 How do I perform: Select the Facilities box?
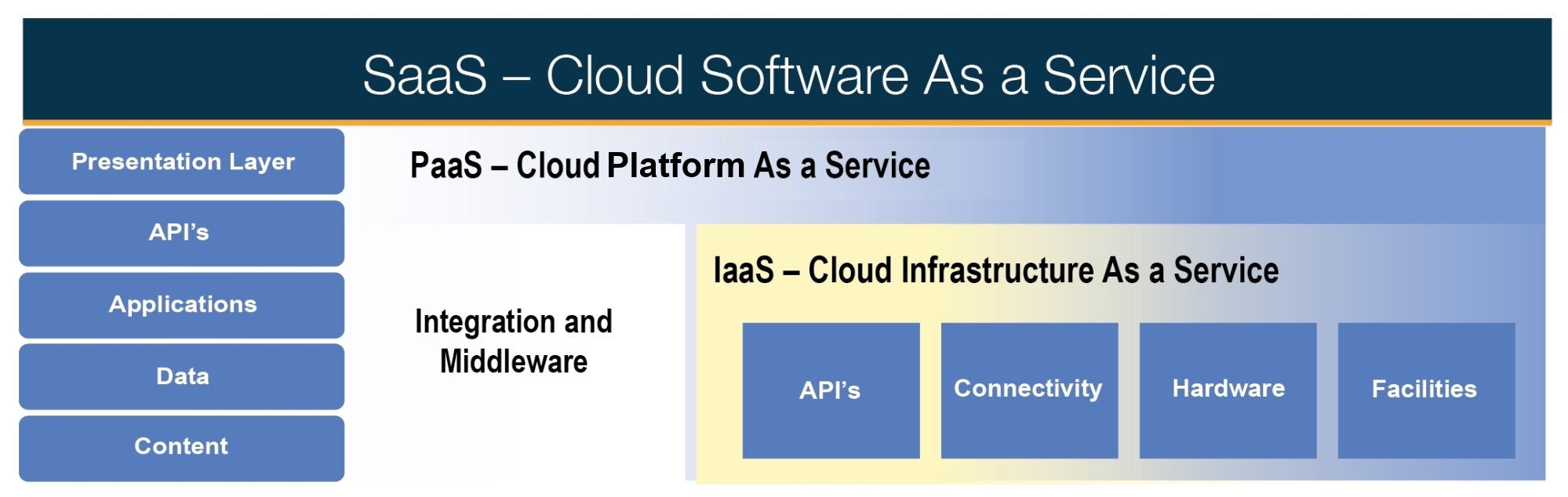[1426, 390]
